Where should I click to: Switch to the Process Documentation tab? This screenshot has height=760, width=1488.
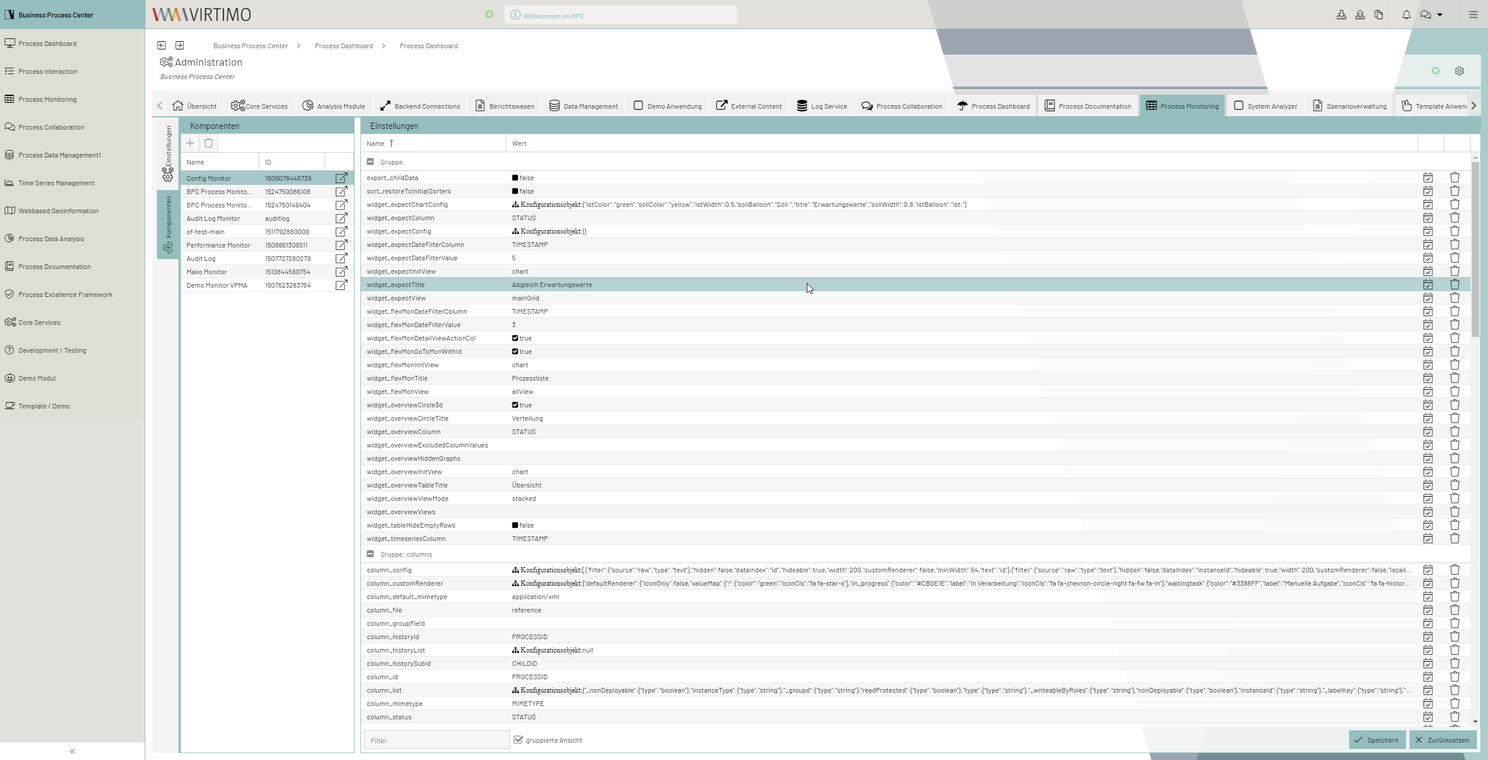(x=1087, y=106)
